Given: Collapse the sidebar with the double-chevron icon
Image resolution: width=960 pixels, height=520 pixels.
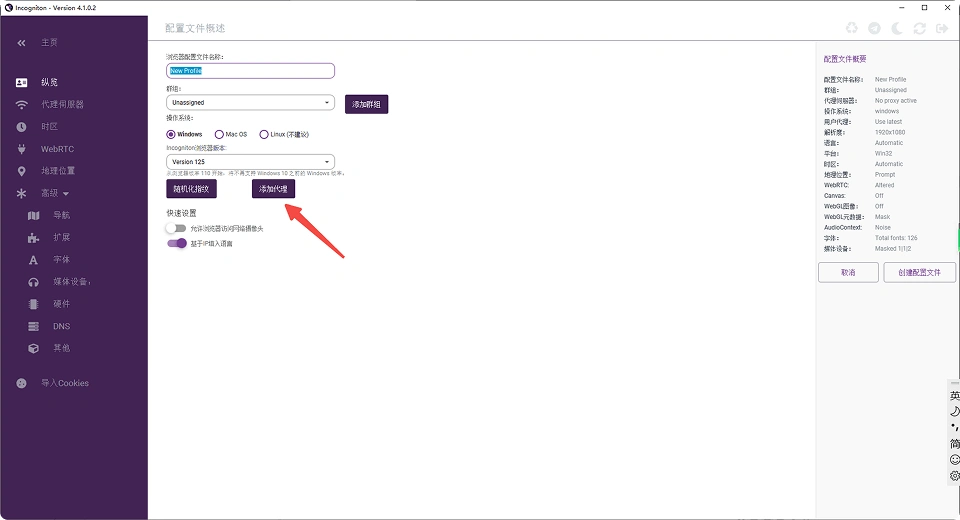Looking at the screenshot, I should pyautogui.click(x=22, y=43).
